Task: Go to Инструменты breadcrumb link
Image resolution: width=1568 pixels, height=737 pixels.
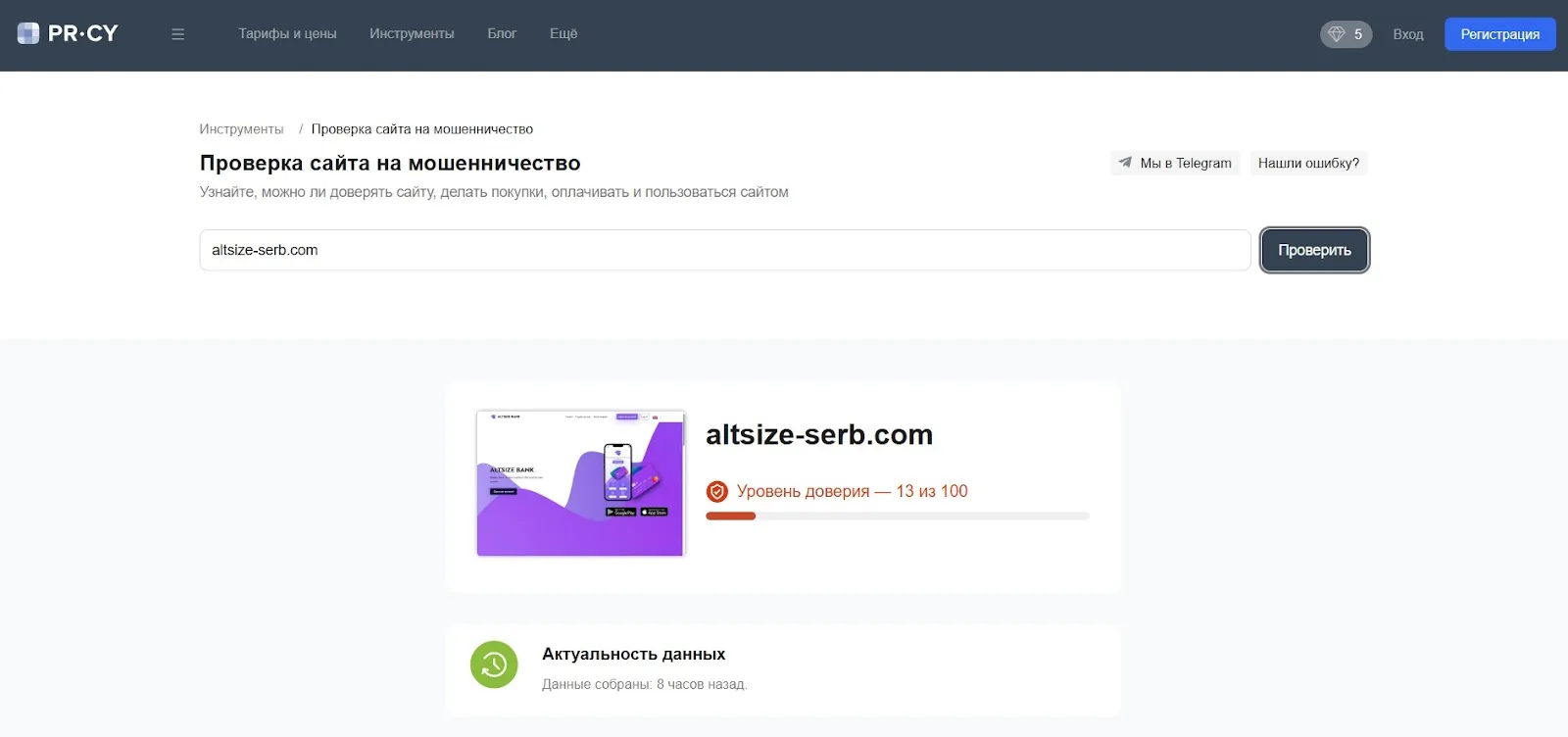Action: (241, 129)
